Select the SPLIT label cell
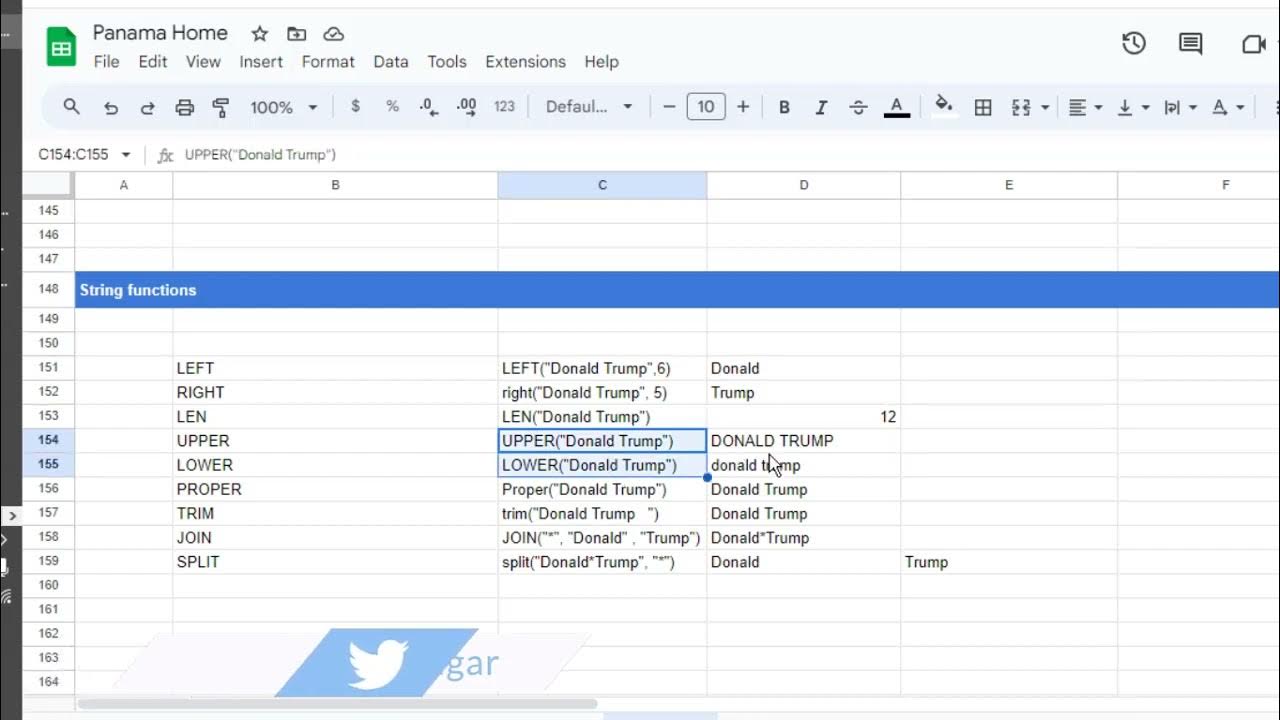The image size is (1280, 720). [335, 562]
